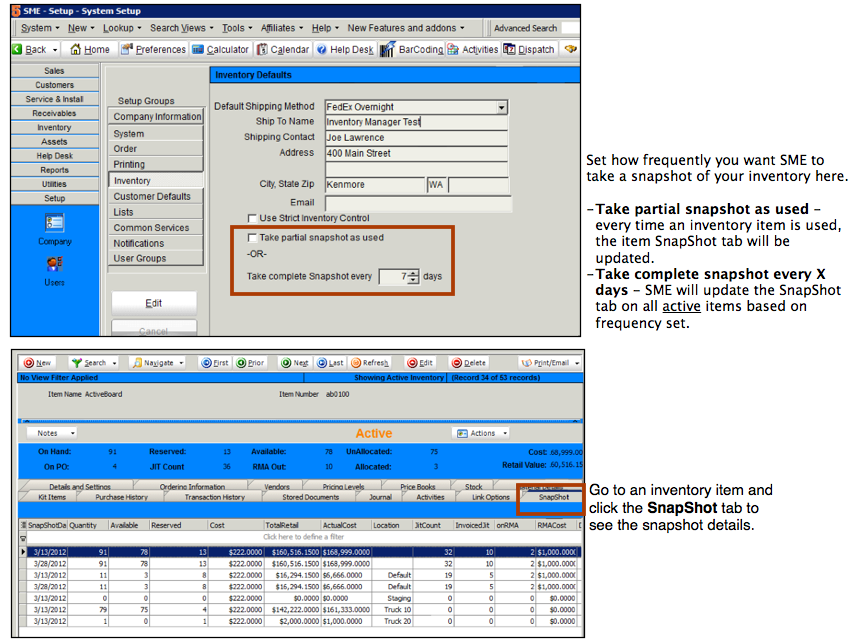The height and width of the screenshot is (643, 861).
Task: Select Notifications in Setup Groups
Action: [x=156, y=243]
